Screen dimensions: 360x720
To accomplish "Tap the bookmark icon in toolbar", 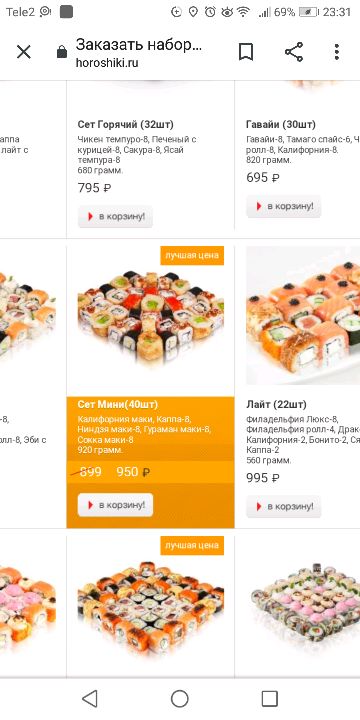I will (x=246, y=52).
